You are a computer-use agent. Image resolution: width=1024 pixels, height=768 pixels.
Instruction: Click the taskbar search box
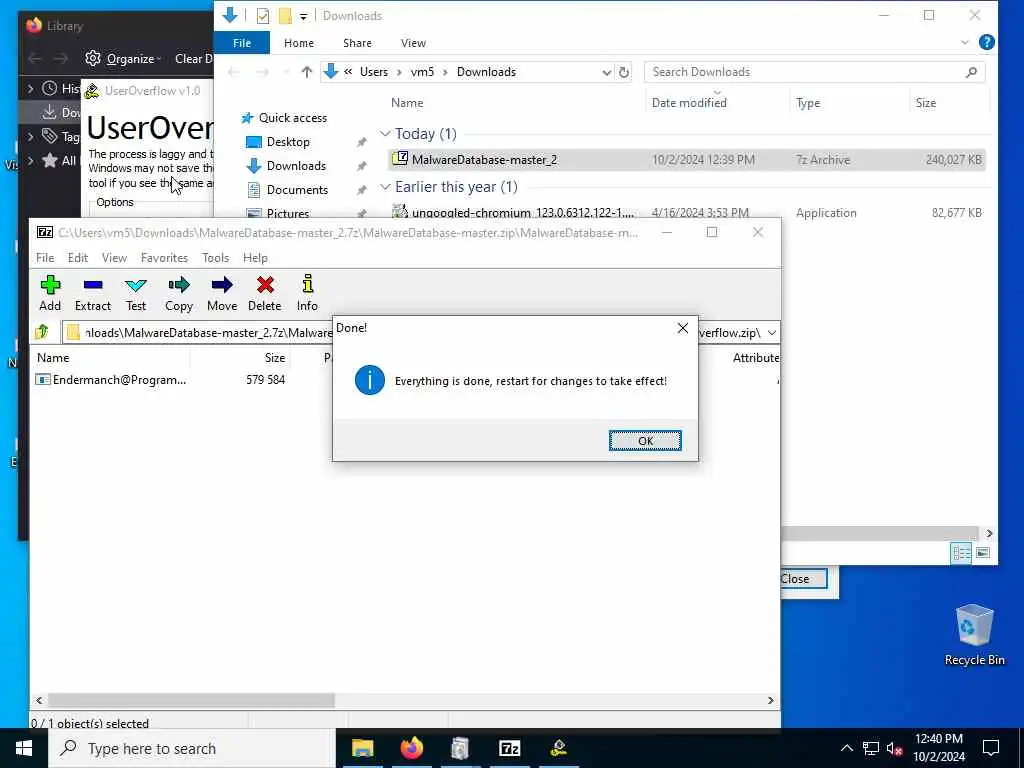192,748
